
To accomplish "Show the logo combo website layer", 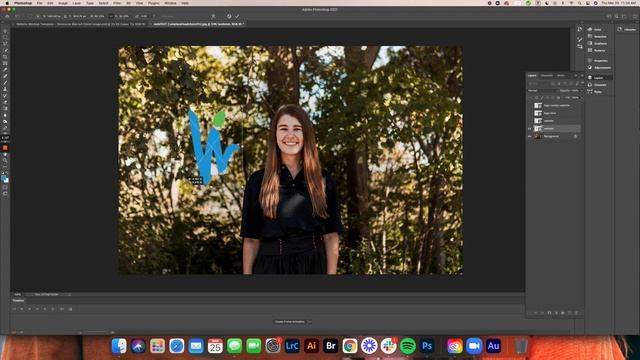I will click(x=530, y=105).
